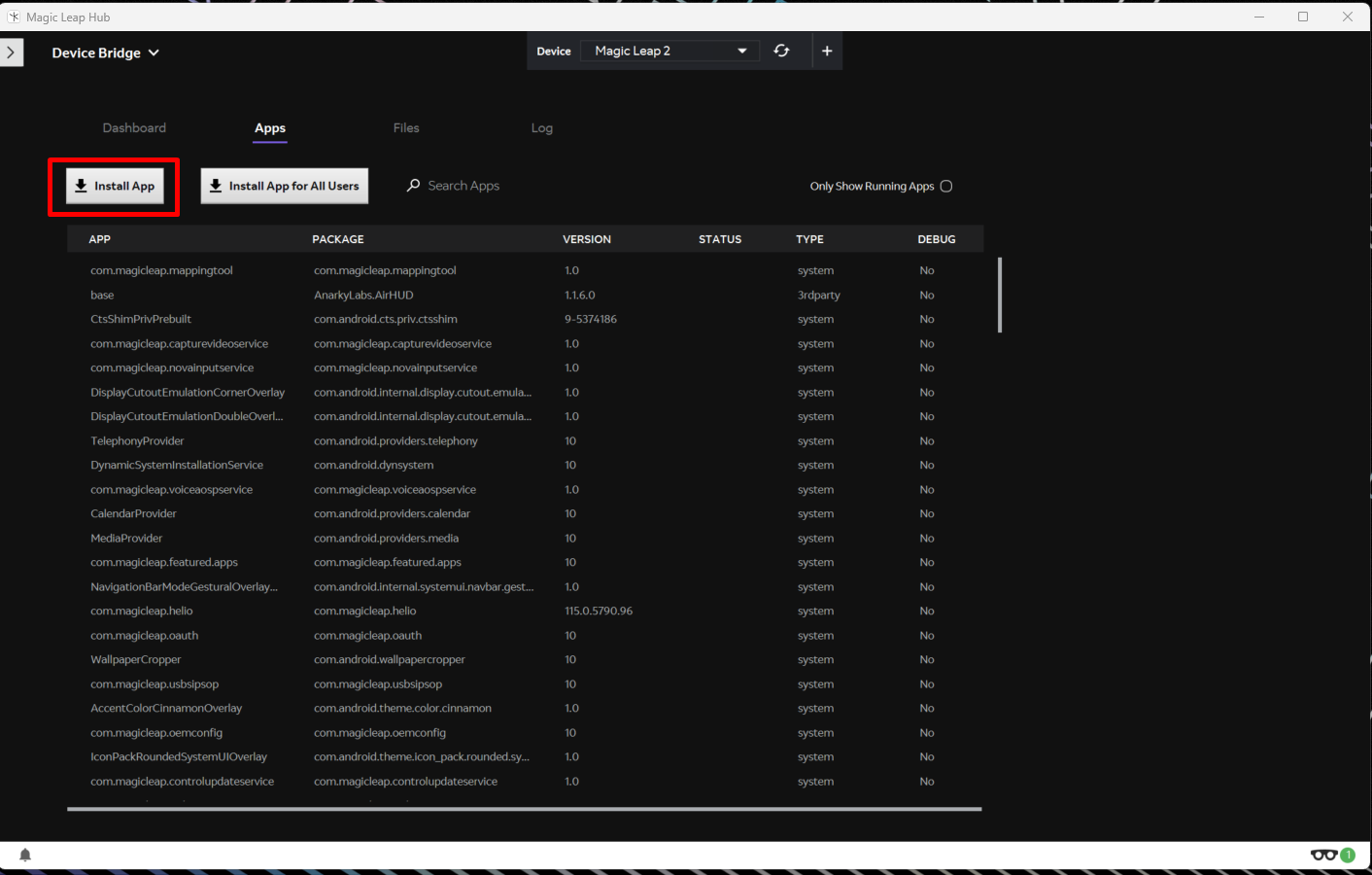This screenshot has width=1372, height=875.
Task: Select the WallpaperCropper app
Action: 135,659
